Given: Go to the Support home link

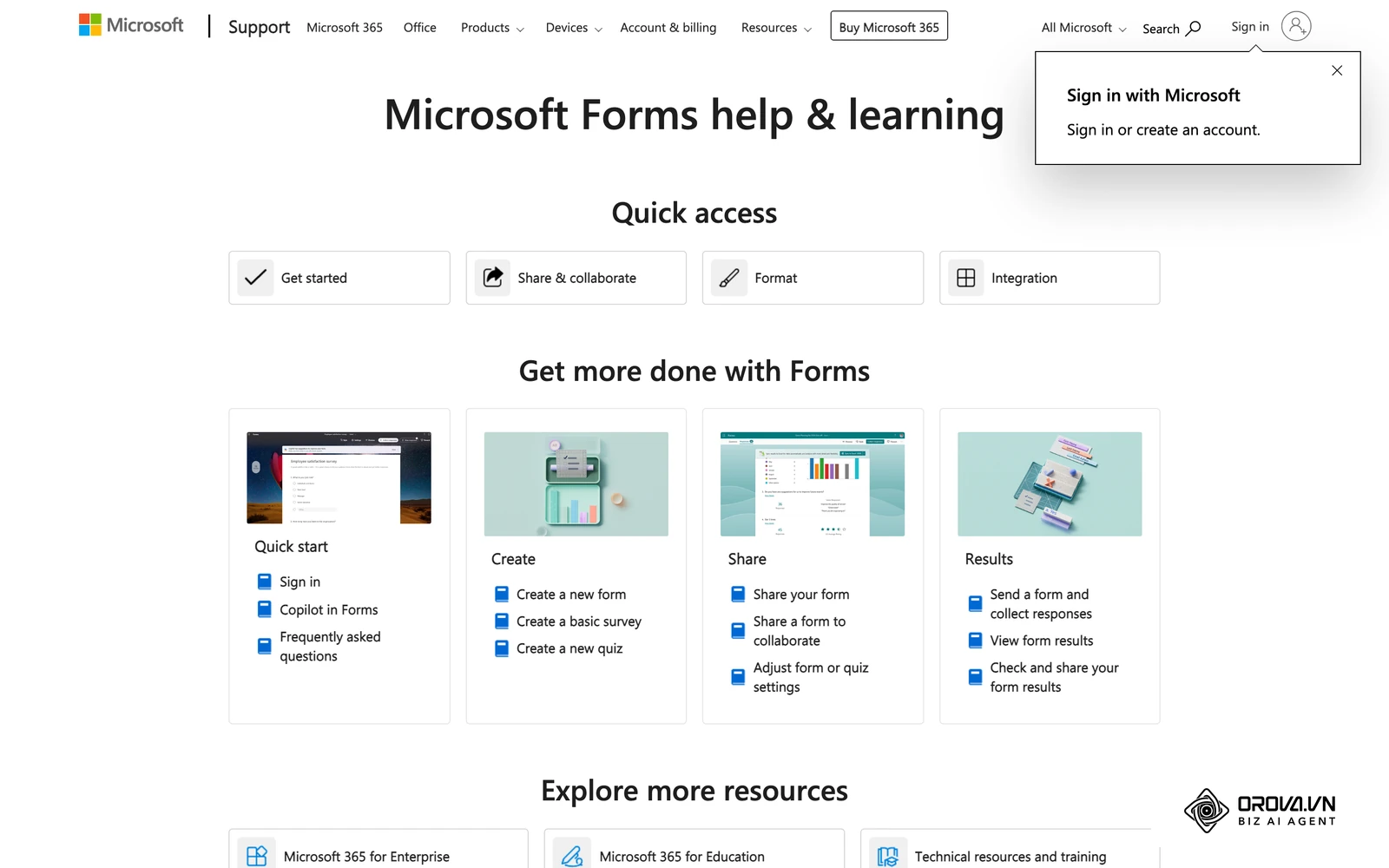Looking at the screenshot, I should coord(259,27).
